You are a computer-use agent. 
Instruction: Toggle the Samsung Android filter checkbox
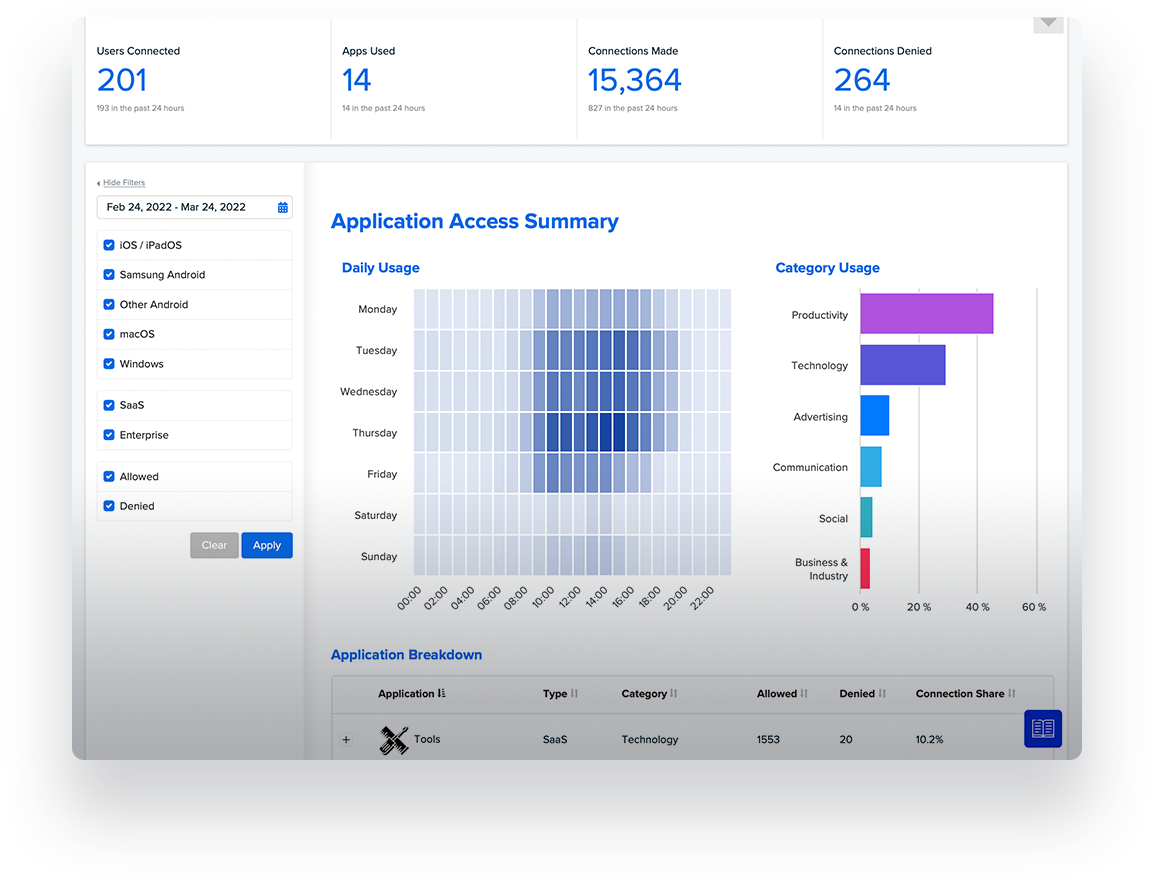[x=109, y=275]
